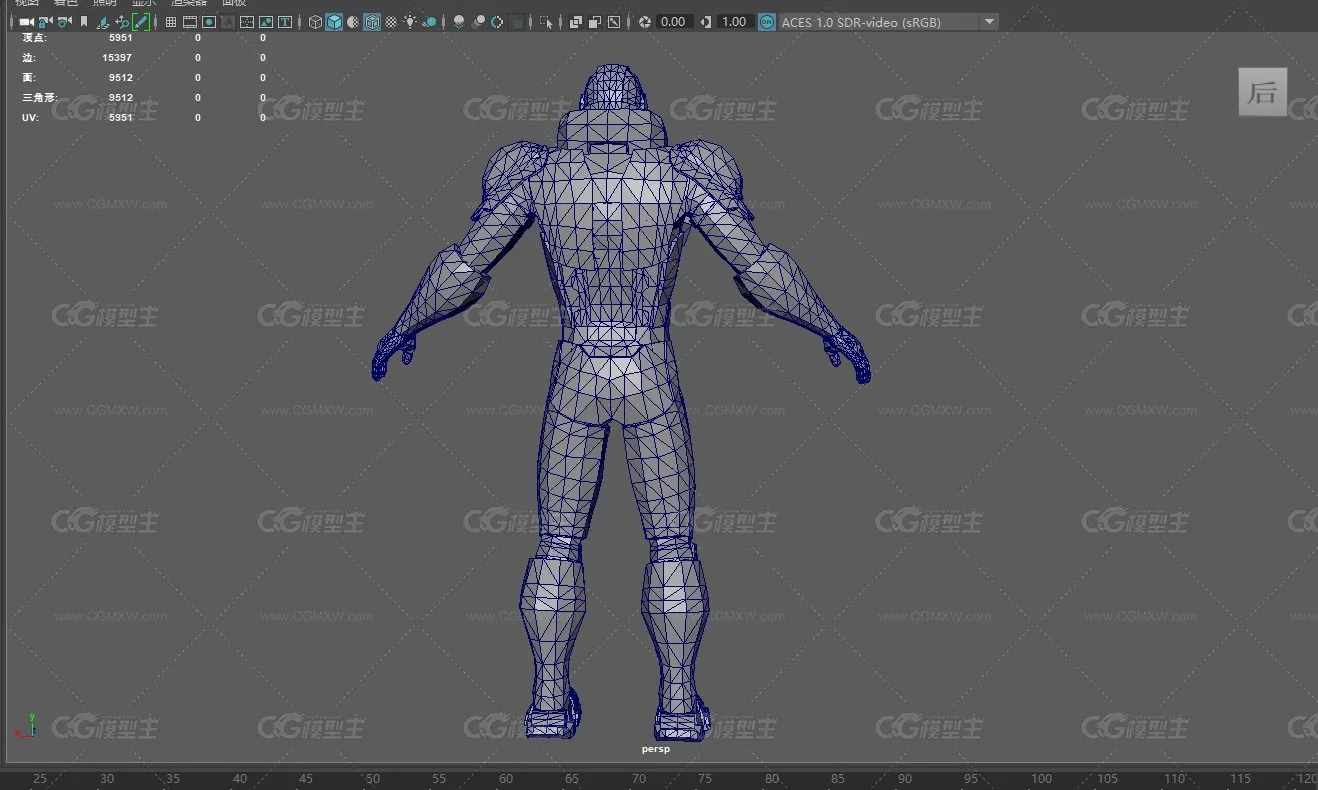The width and height of the screenshot is (1318, 790).
Task: Click the 三角形 heads-up label
Action: click(x=39, y=97)
